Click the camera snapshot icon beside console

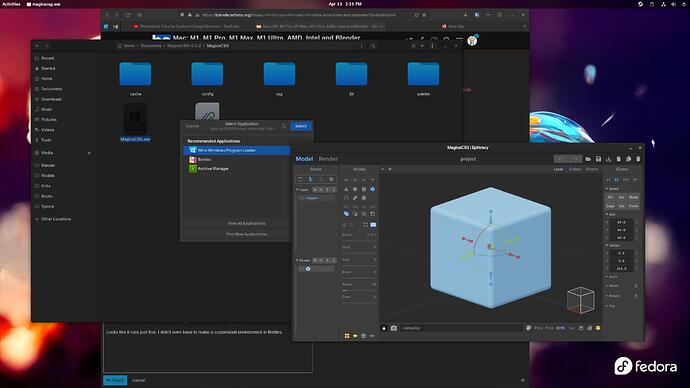394,328
